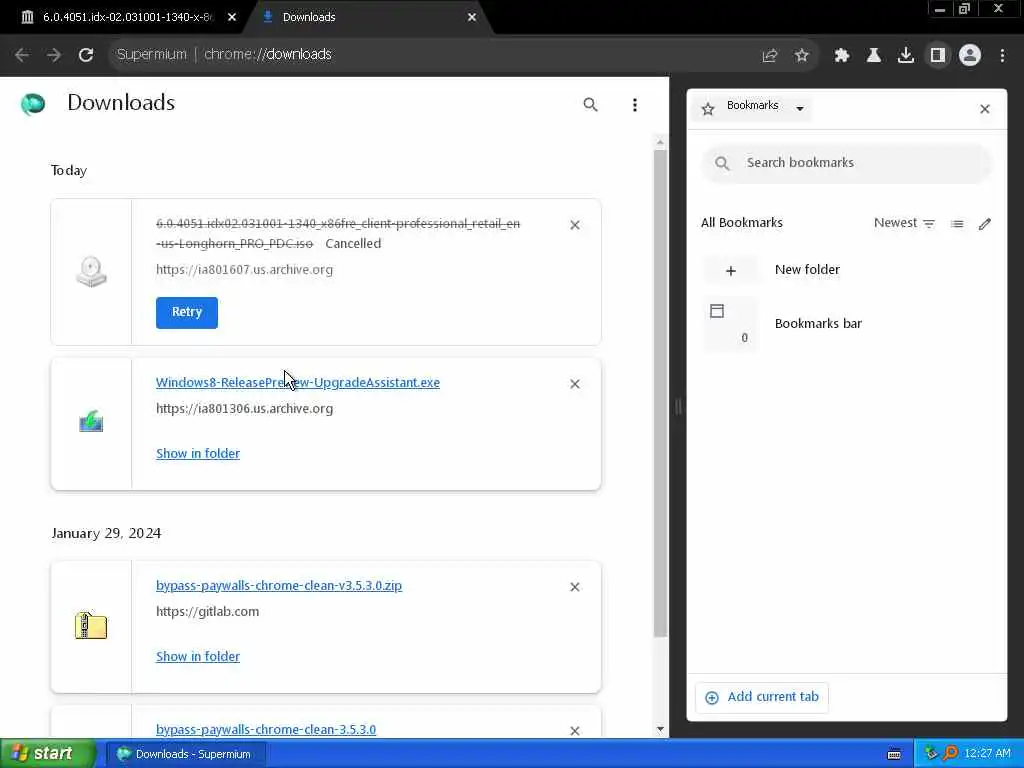Open bypass-paywalls-chrome-clean-v3.5.3.0.zip link

(279, 586)
